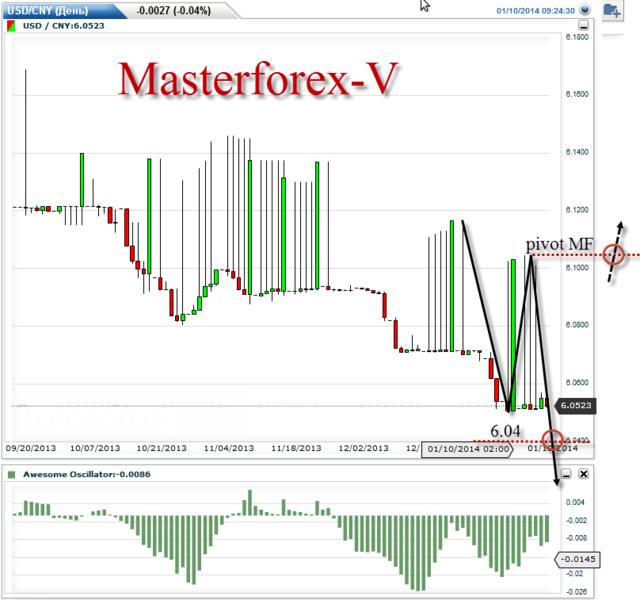Image resolution: width=640 pixels, height=600 pixels.
Task: Click the 01/10/2014 02:00 time marker
Action: coord(468,449)
